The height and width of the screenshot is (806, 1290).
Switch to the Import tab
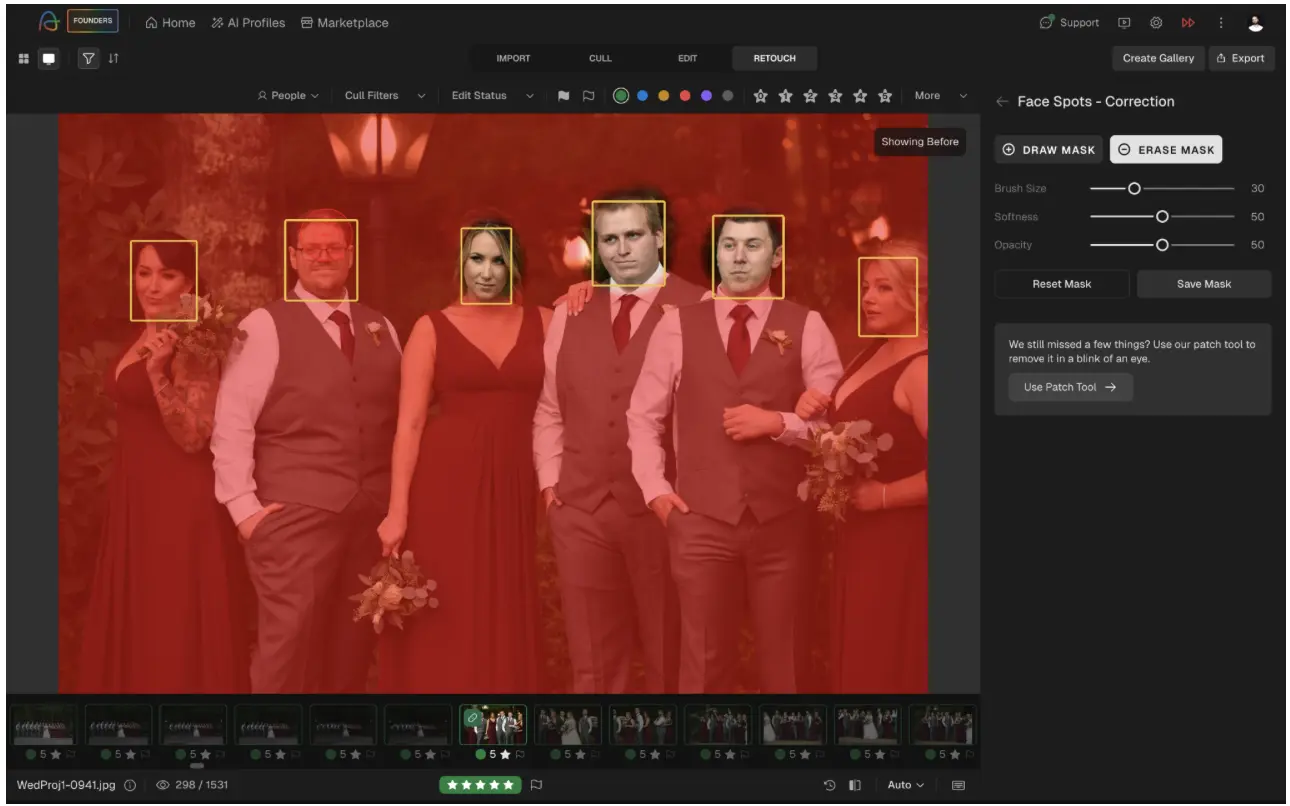513,58
